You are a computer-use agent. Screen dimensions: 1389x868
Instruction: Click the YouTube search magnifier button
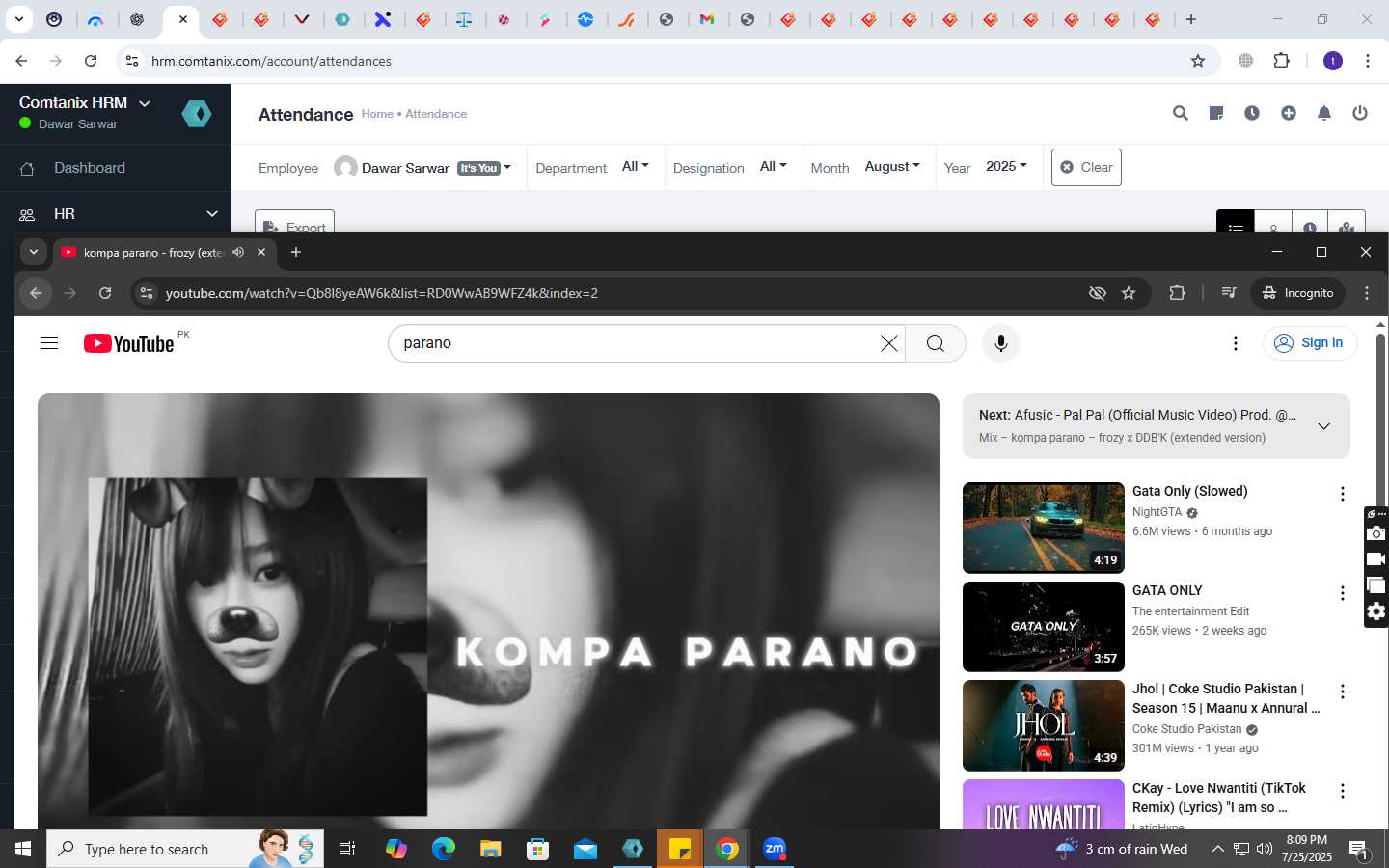pyautogui.click(x=935, y=343)
